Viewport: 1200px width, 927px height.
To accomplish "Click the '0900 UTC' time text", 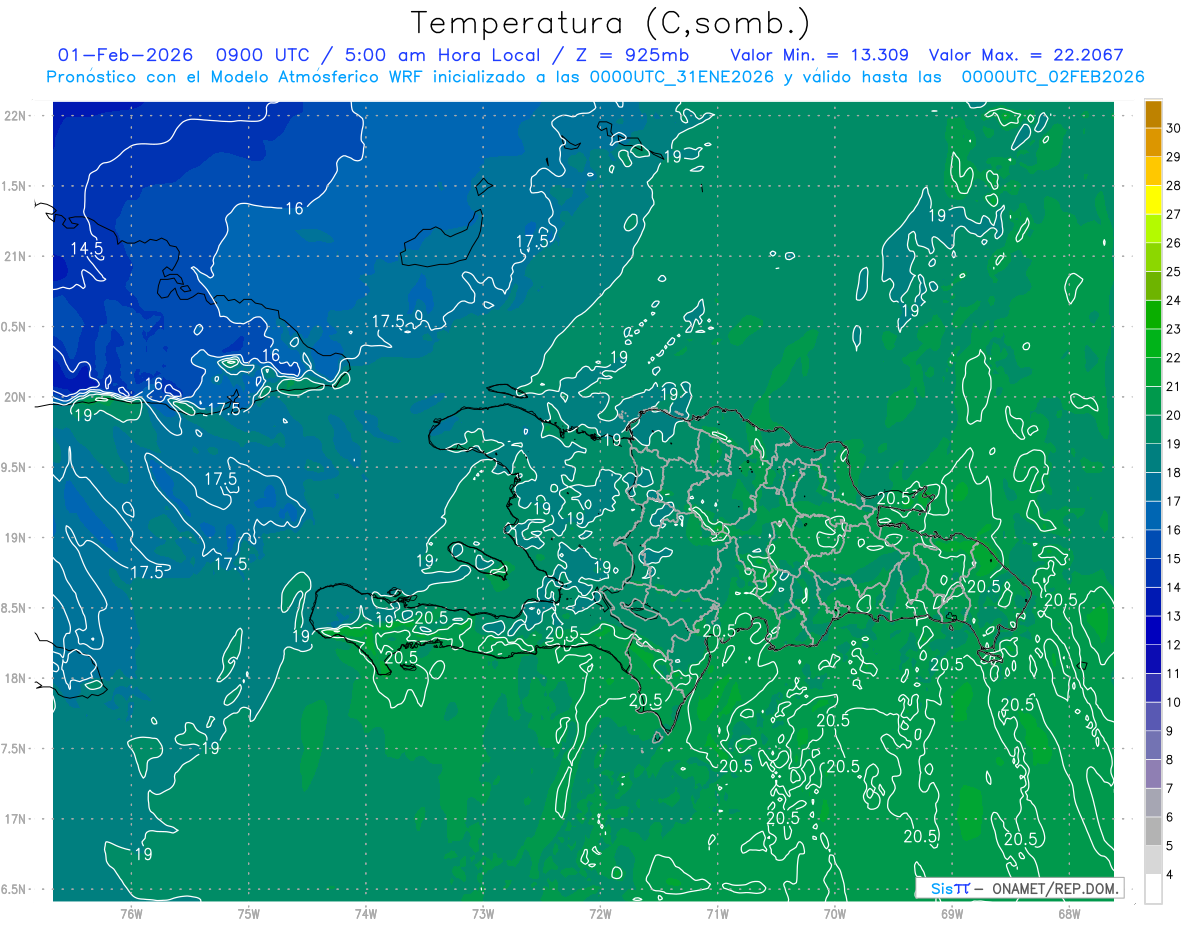I will 262,55.
